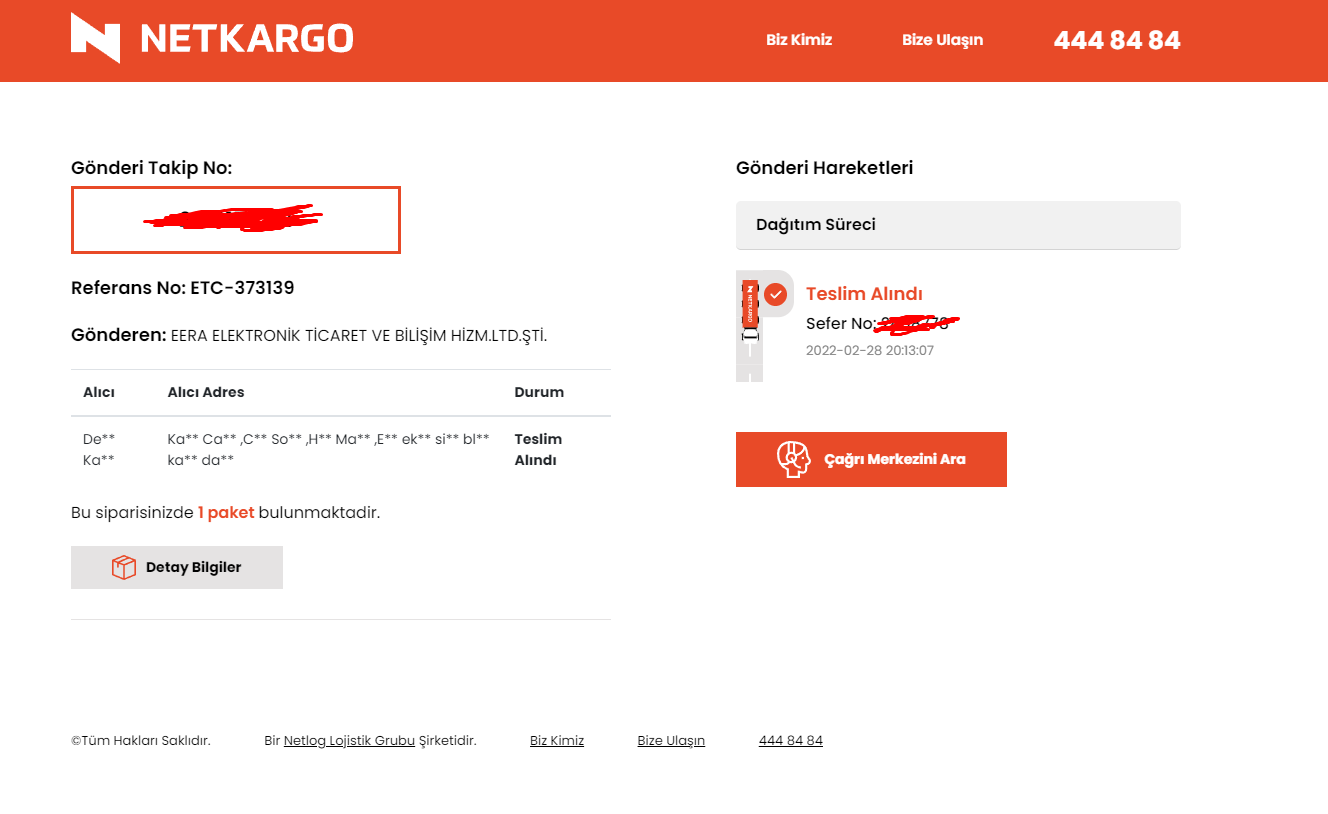1328x814 pixels.
Task: Select the Referans No ETC-373139 text
Action: [x=183, y=288]
